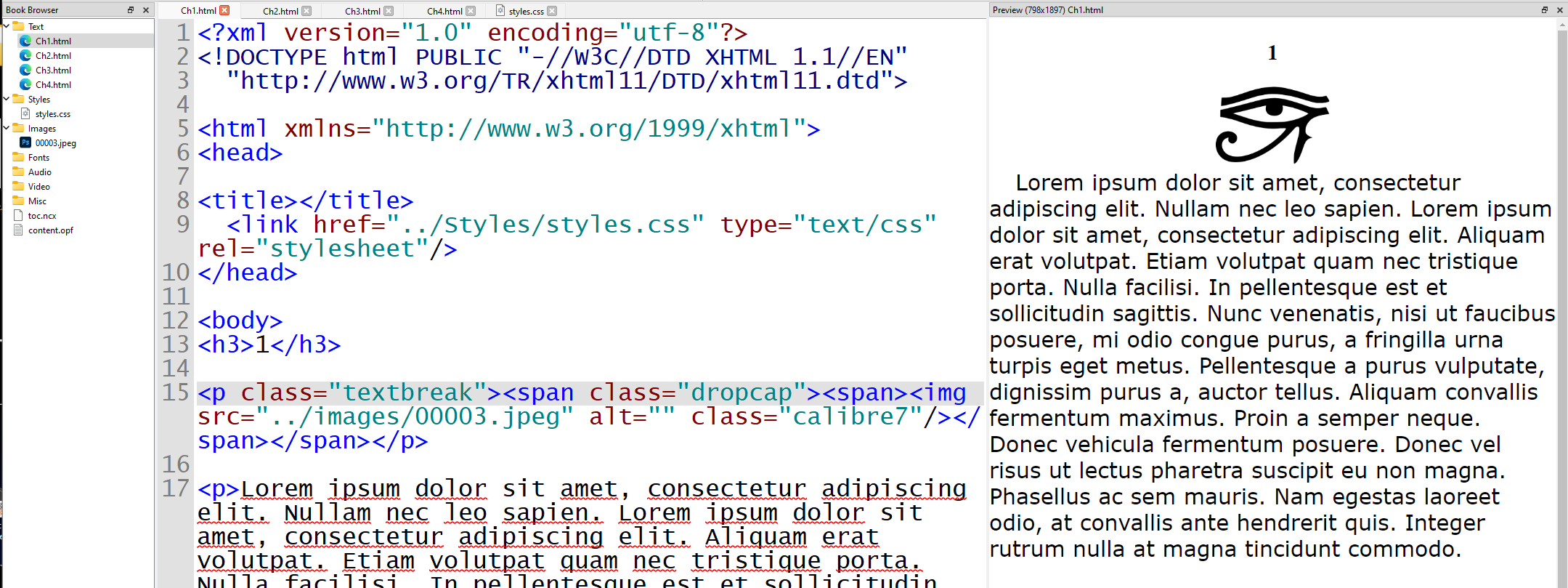Switch to the Ch1.html editor tab

pyautogui.click(x=198, y=11)
